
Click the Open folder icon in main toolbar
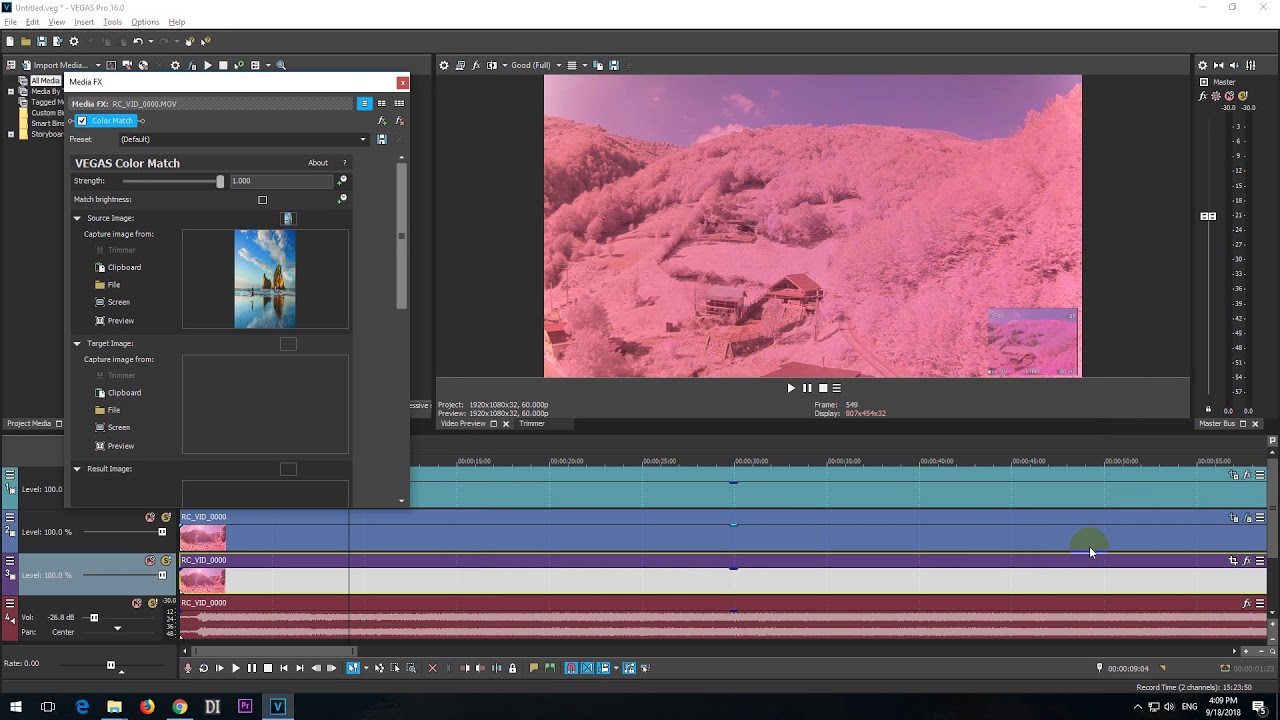(x=26, y=41)
